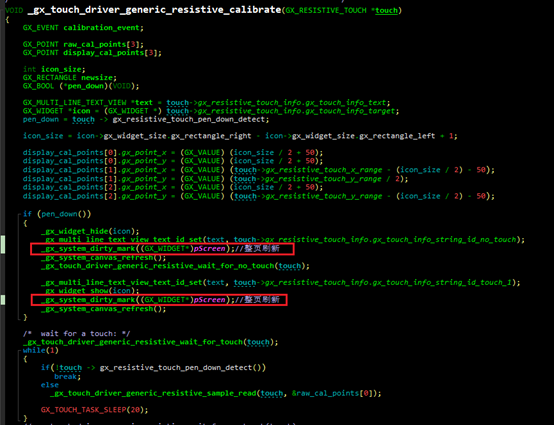The height and width of the screenshot is (425, 554).
Task: Click the 'if(!touch -> gx_resistive_touch_pen_down_detect())' line
Action: point(153,368)
